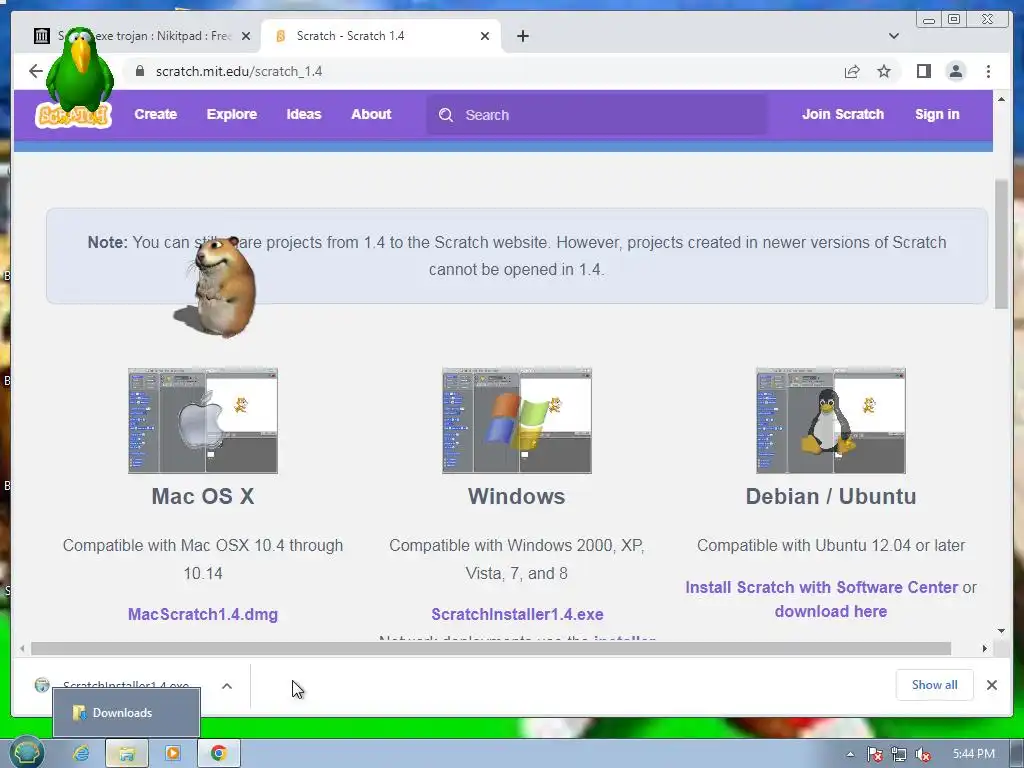
Task: Click the search magnifier icon
Action: coord(446,115)
